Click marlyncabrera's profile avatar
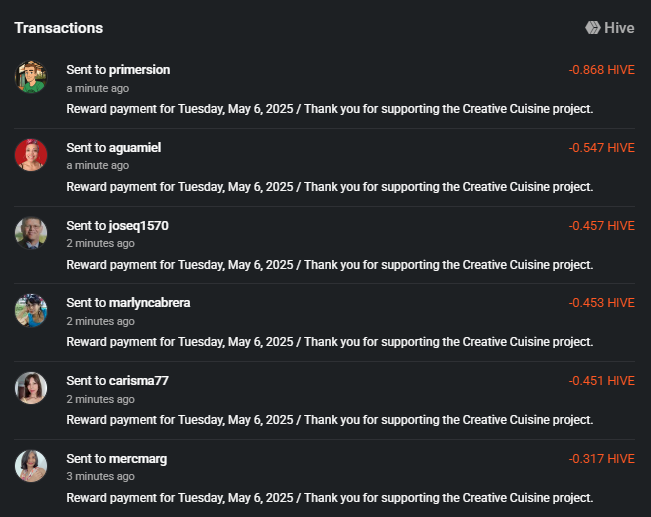The height and width of the screenshot is (517, 651). pos(31,310)
